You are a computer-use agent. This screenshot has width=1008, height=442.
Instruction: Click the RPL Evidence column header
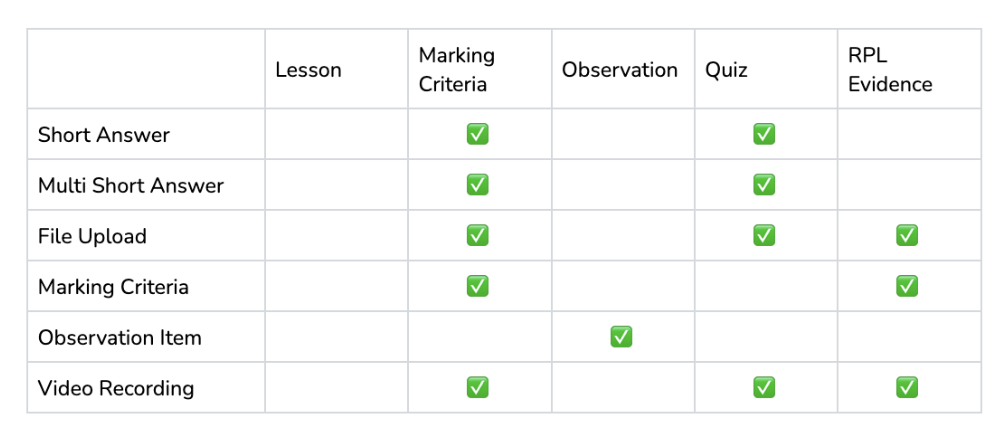point(890,69)
